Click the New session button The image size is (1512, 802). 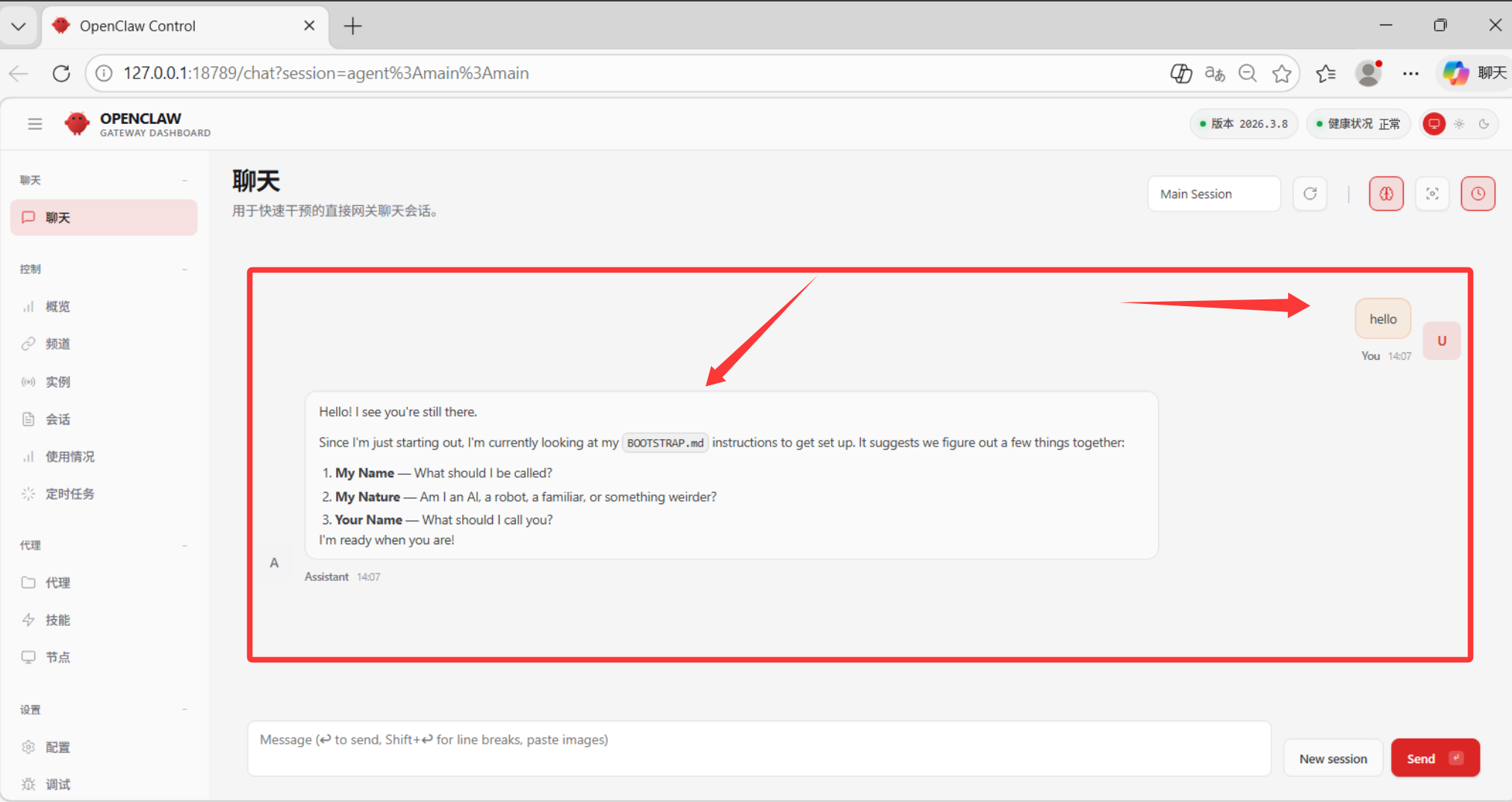click(x=1333, y=759)
